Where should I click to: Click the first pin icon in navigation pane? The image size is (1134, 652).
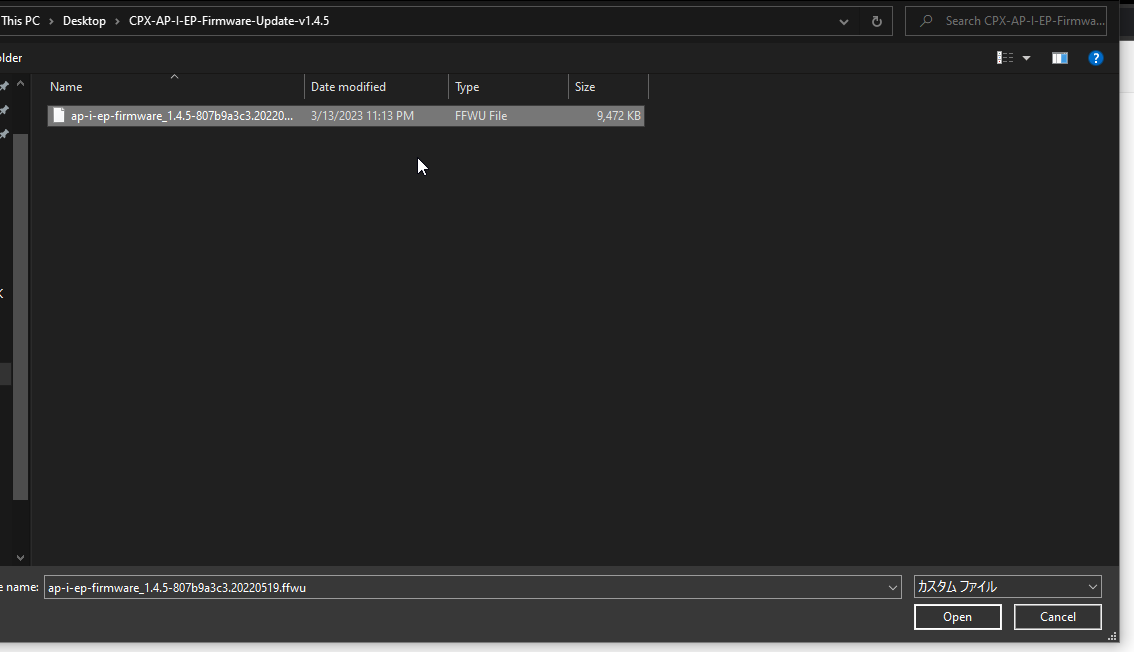click(x=4, y=86)
